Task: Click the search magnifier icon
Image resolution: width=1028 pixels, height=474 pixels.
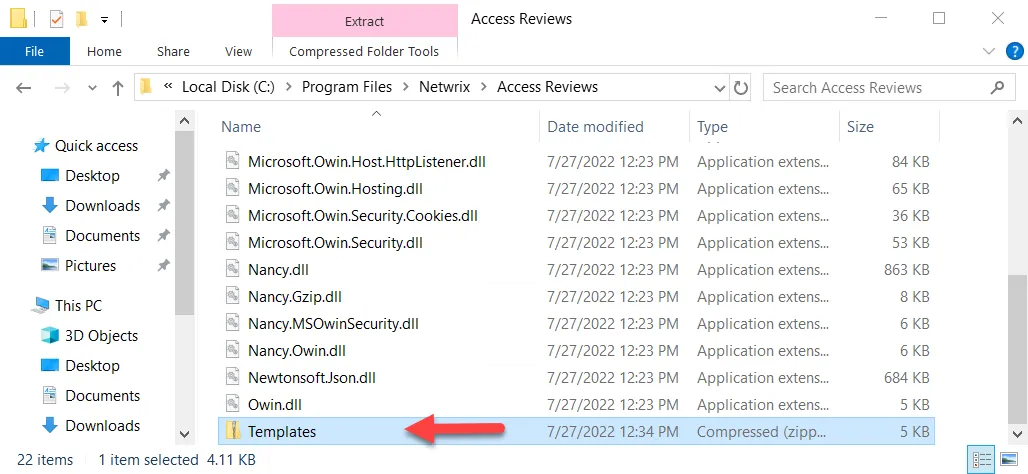Action: pyautogui.click(x=997, y=87)
